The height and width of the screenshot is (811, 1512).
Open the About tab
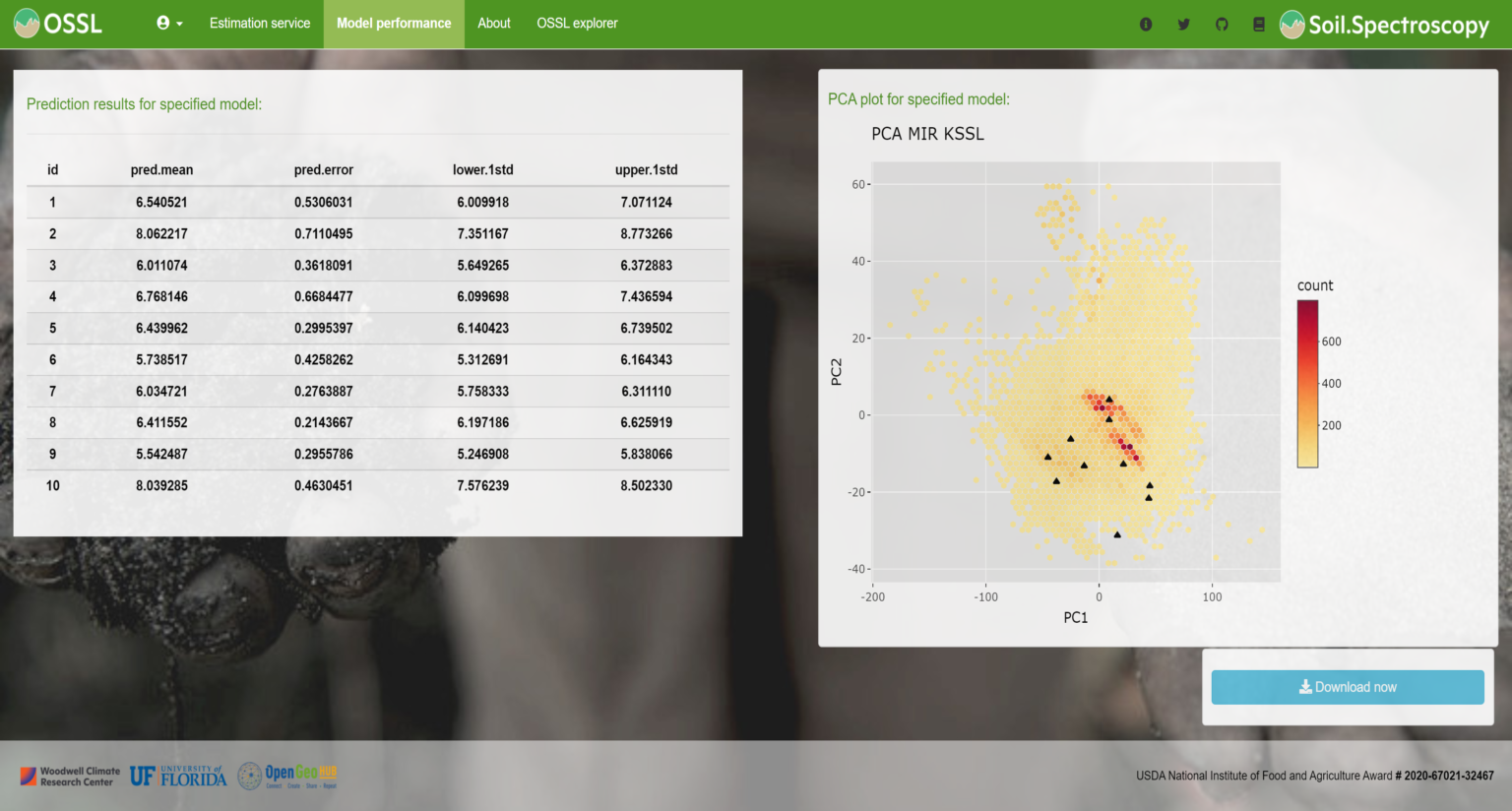(x=493, y=23)
